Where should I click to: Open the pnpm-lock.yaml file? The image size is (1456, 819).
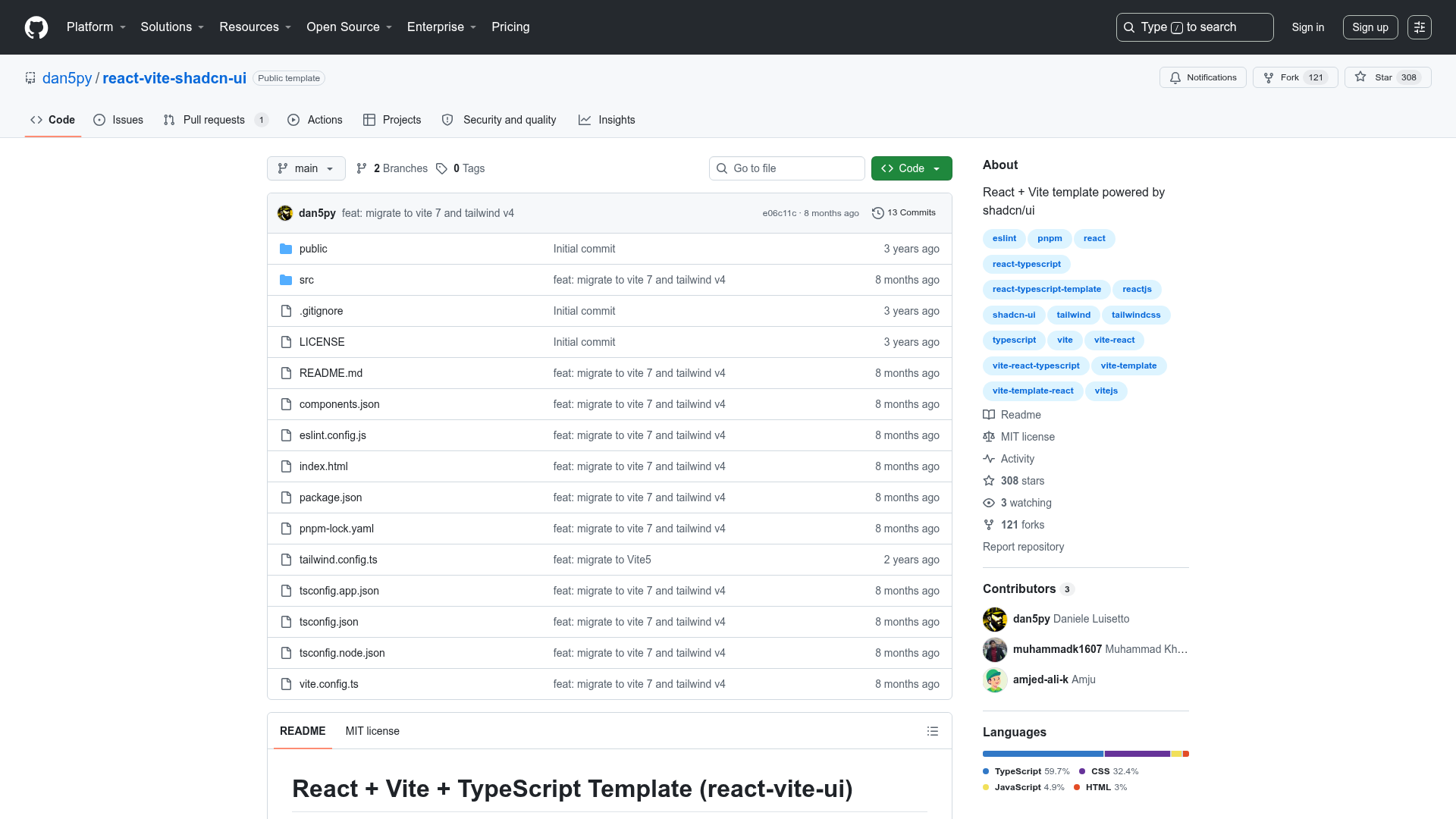[x=336, y=529]
